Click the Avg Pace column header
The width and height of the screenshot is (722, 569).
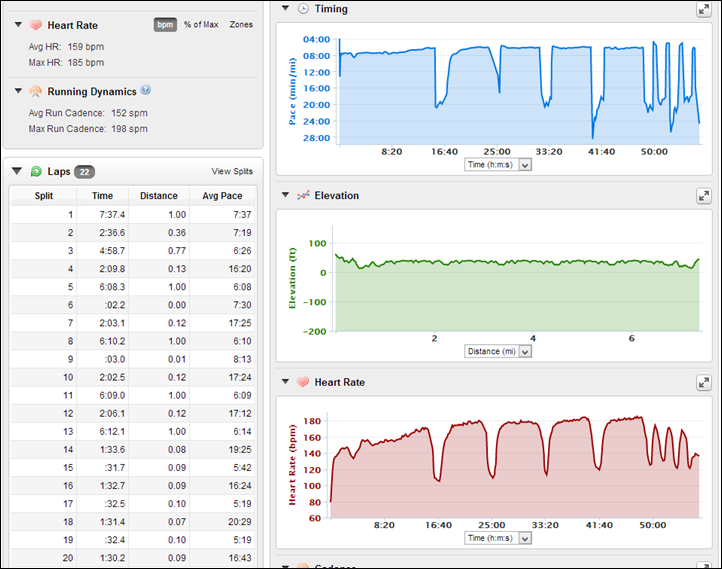coord(223,197)
